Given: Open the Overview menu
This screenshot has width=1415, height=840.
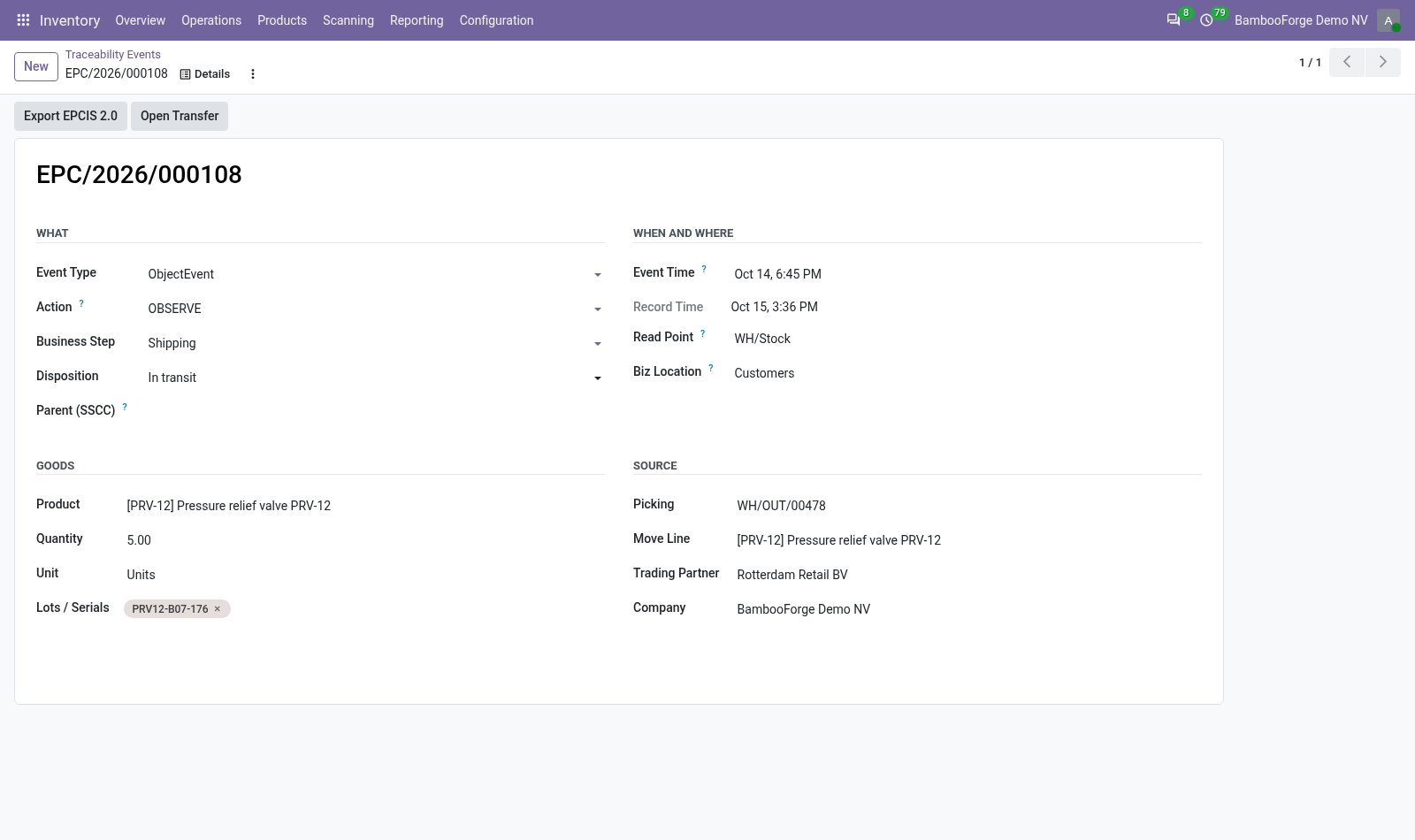Looking at the screenshot, I should 140,20.
